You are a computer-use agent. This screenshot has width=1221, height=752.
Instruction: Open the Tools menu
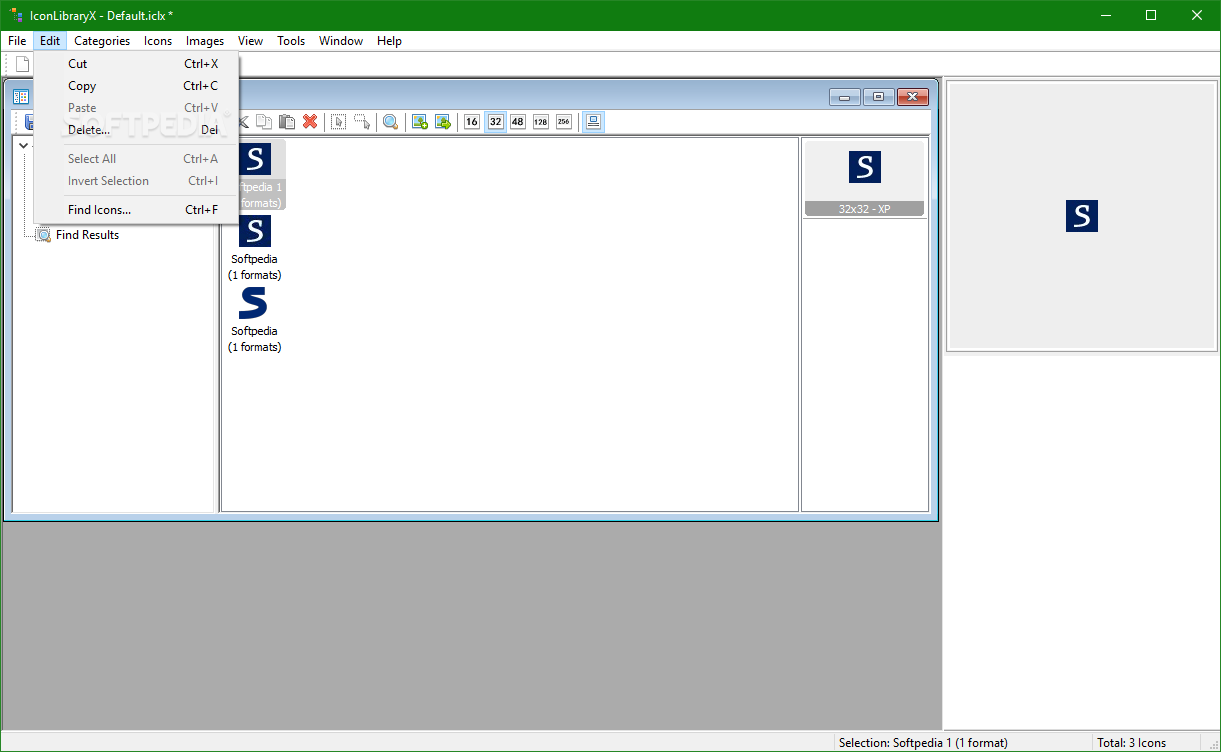(291, 41)
